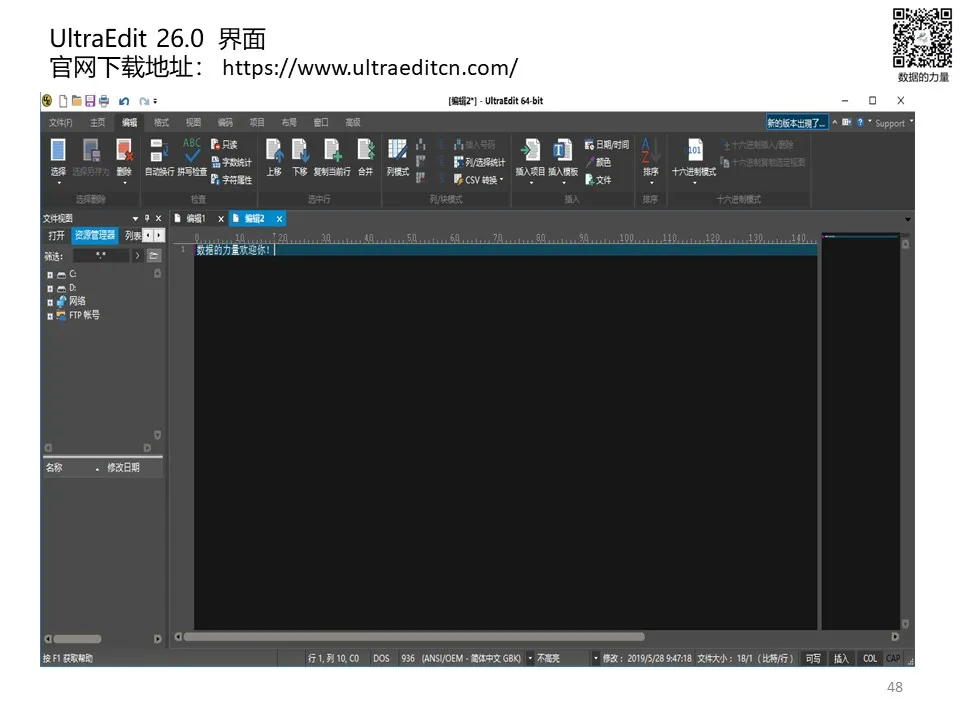This screenshot has height=720, width=960.
Task: Click the 新的版本出现了 update notice
Action: pyautogui.click(x=797, y=122)
